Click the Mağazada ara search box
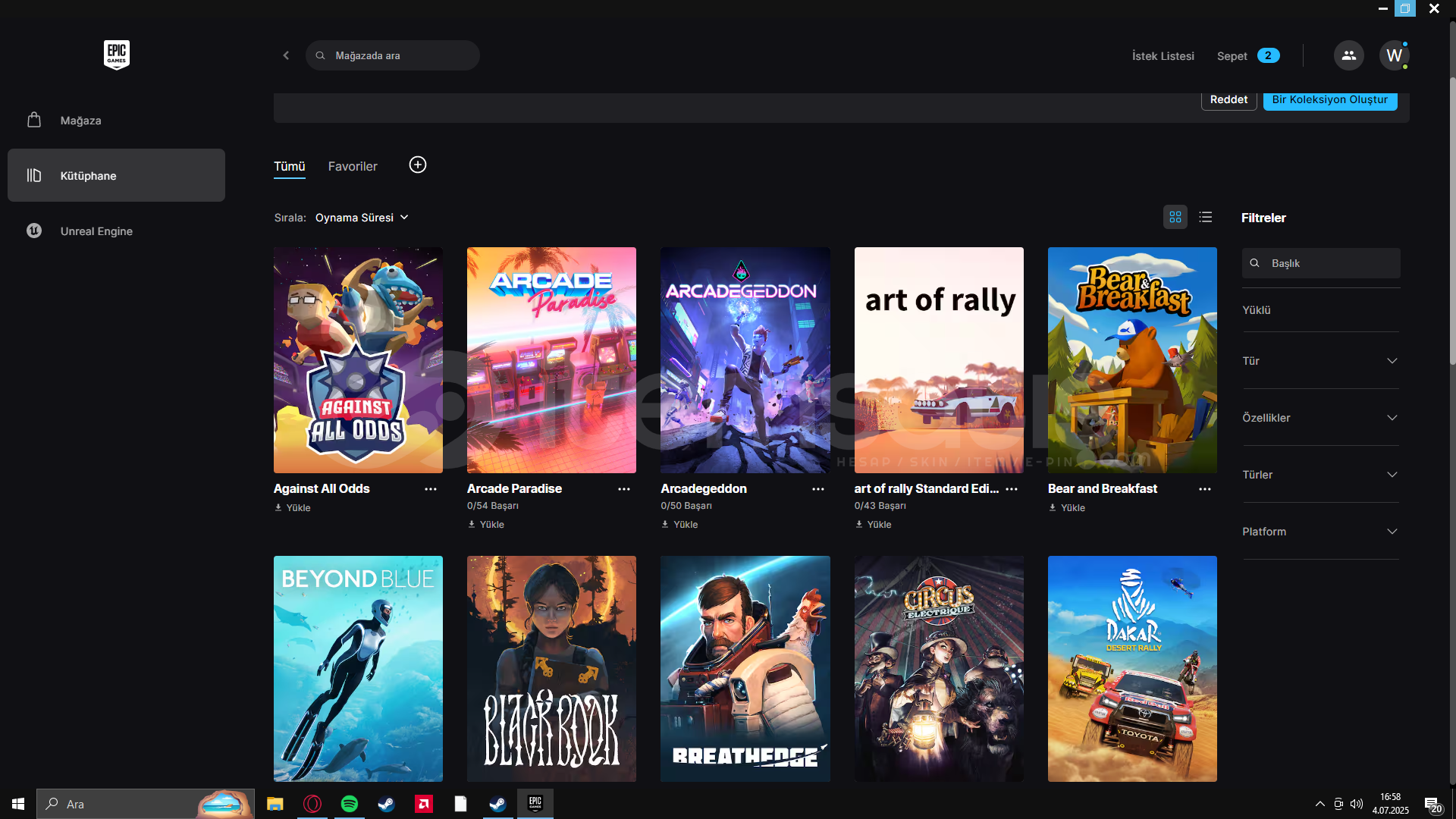The height and width of the screenshot is (819, 1456). coord(393,55)
